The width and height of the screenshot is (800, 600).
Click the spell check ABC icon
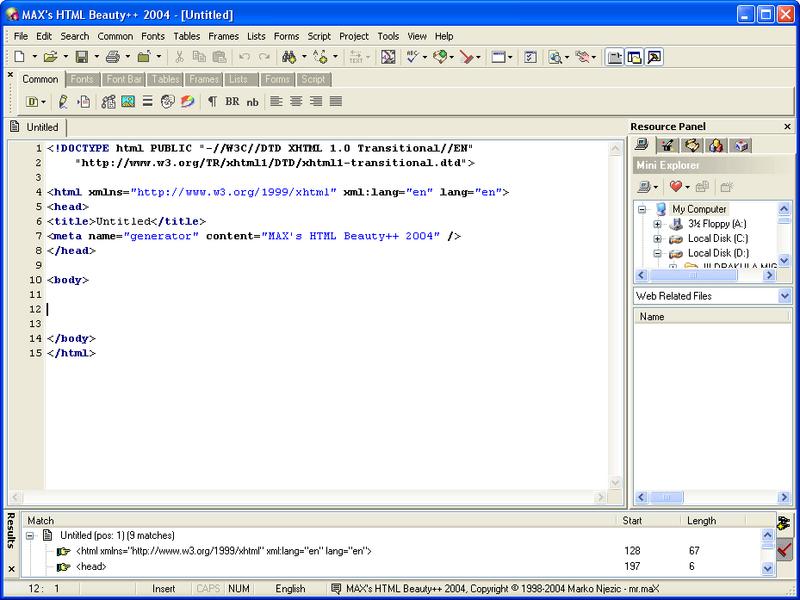pos(412,57)
